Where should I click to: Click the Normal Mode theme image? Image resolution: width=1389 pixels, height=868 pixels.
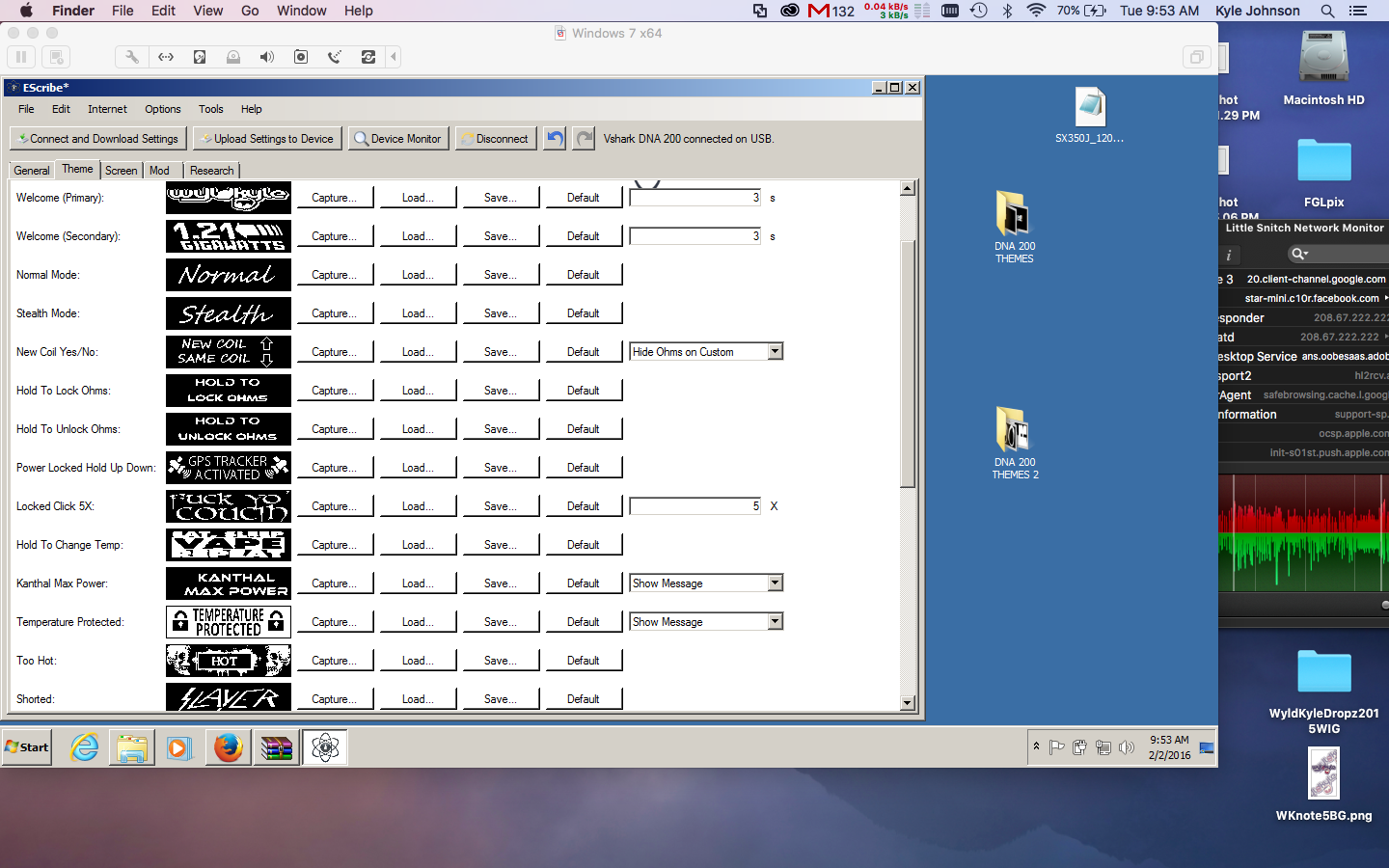point(229,275)
